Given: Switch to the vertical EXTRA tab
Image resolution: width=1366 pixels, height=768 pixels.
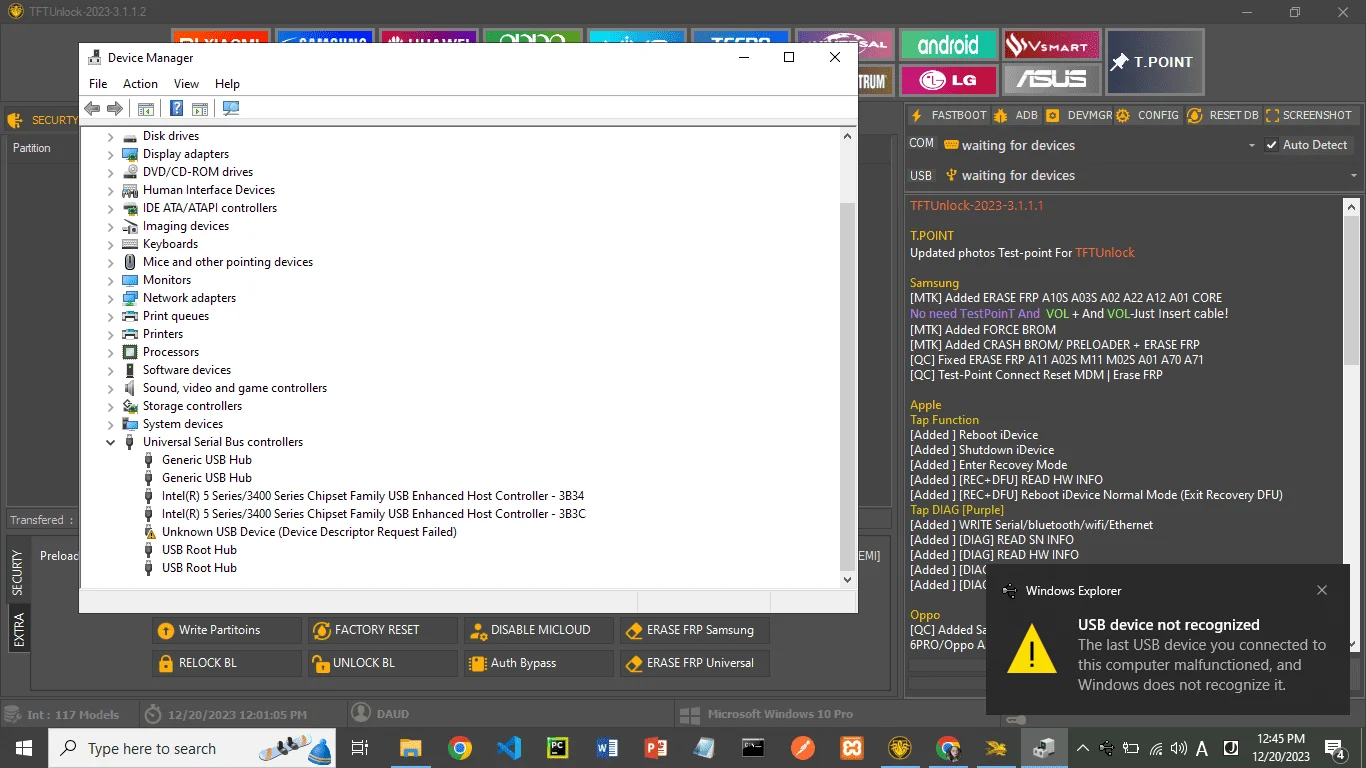Looking at the screenshot, I should click(x=18, y=629).
